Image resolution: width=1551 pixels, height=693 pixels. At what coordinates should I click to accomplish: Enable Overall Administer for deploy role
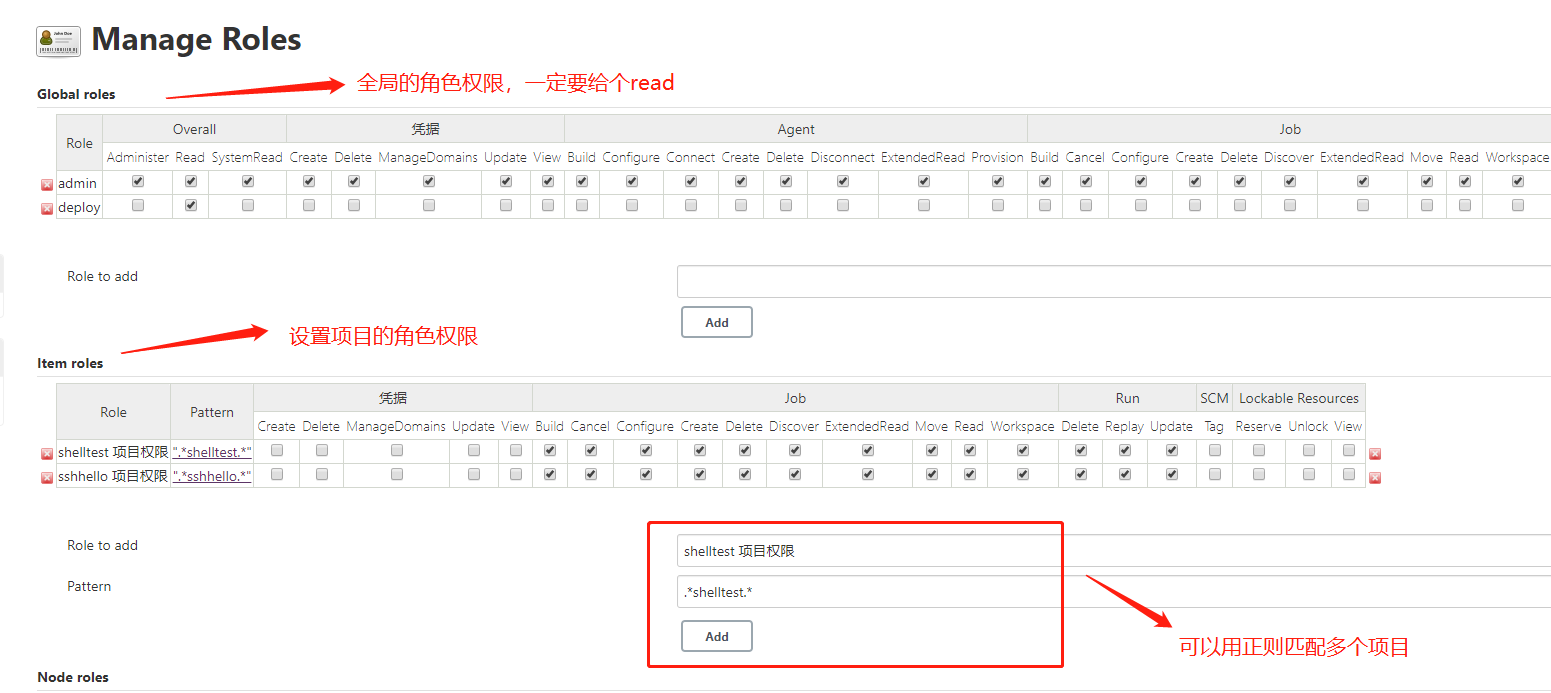[138, 205]
